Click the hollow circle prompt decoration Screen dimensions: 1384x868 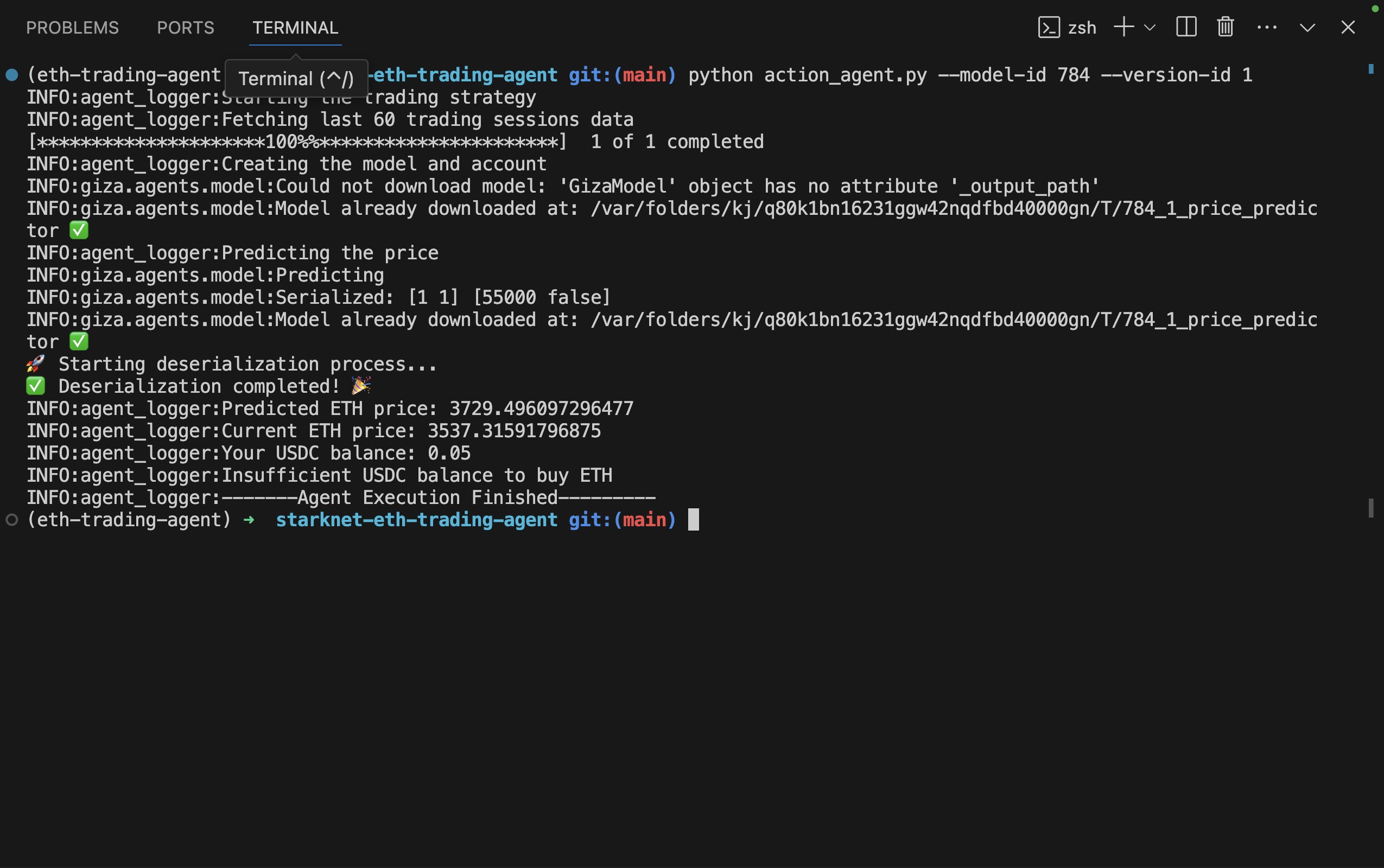pos(11,520)
